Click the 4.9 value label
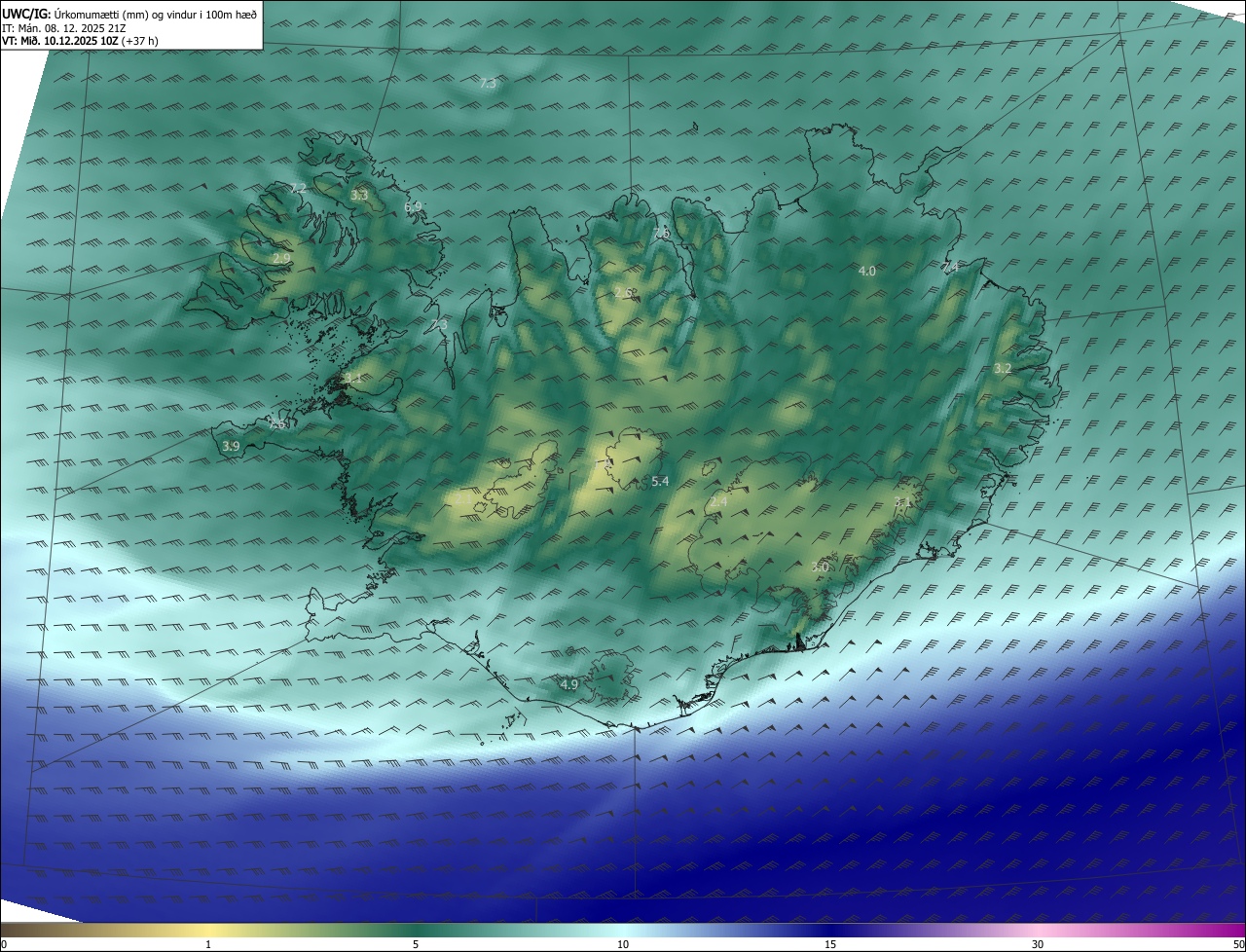This screenshot has width=1246, height=952. [569, 685]
